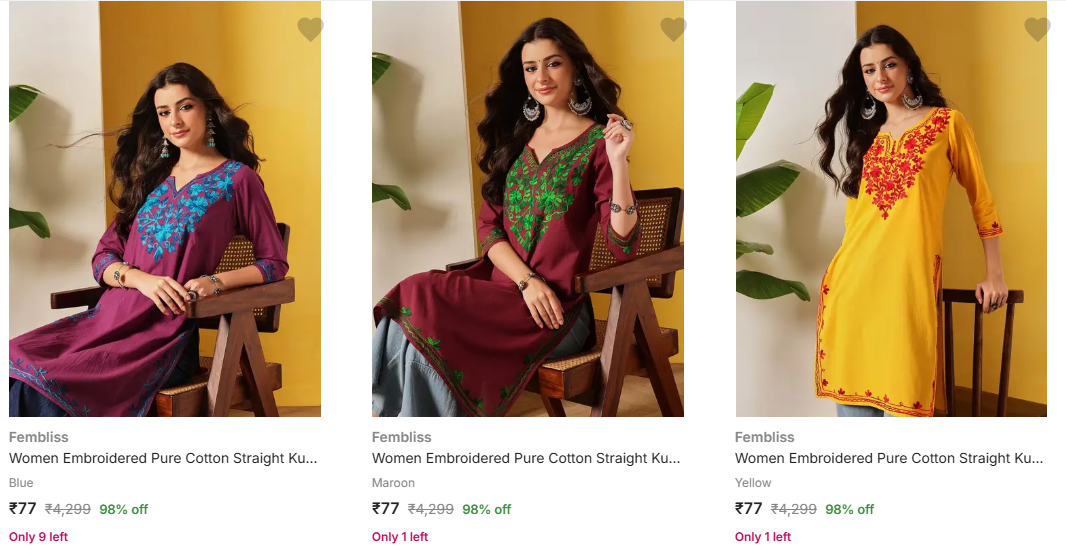
Task: Click the heart icon on the maroon kurta
Action: (673, 30)
